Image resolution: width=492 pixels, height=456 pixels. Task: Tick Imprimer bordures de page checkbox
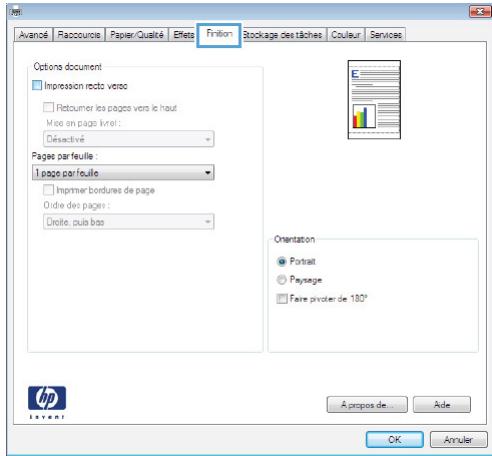point(48,190)
